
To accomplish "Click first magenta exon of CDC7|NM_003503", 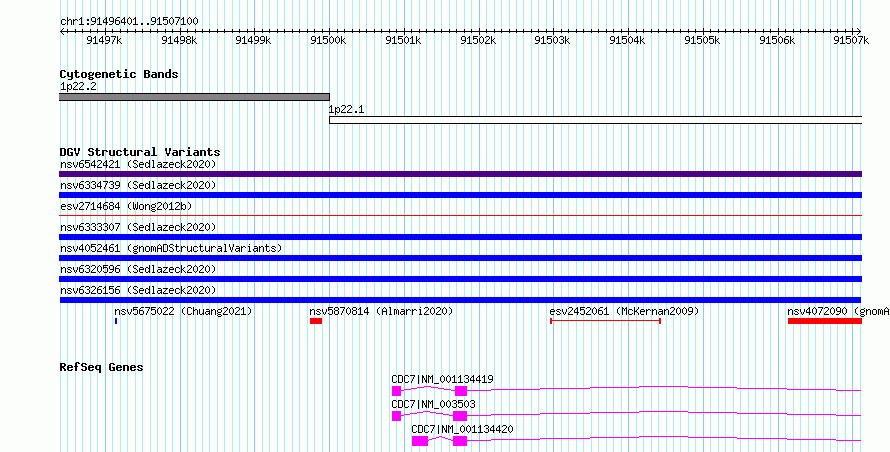I will [x=396, y=416].
